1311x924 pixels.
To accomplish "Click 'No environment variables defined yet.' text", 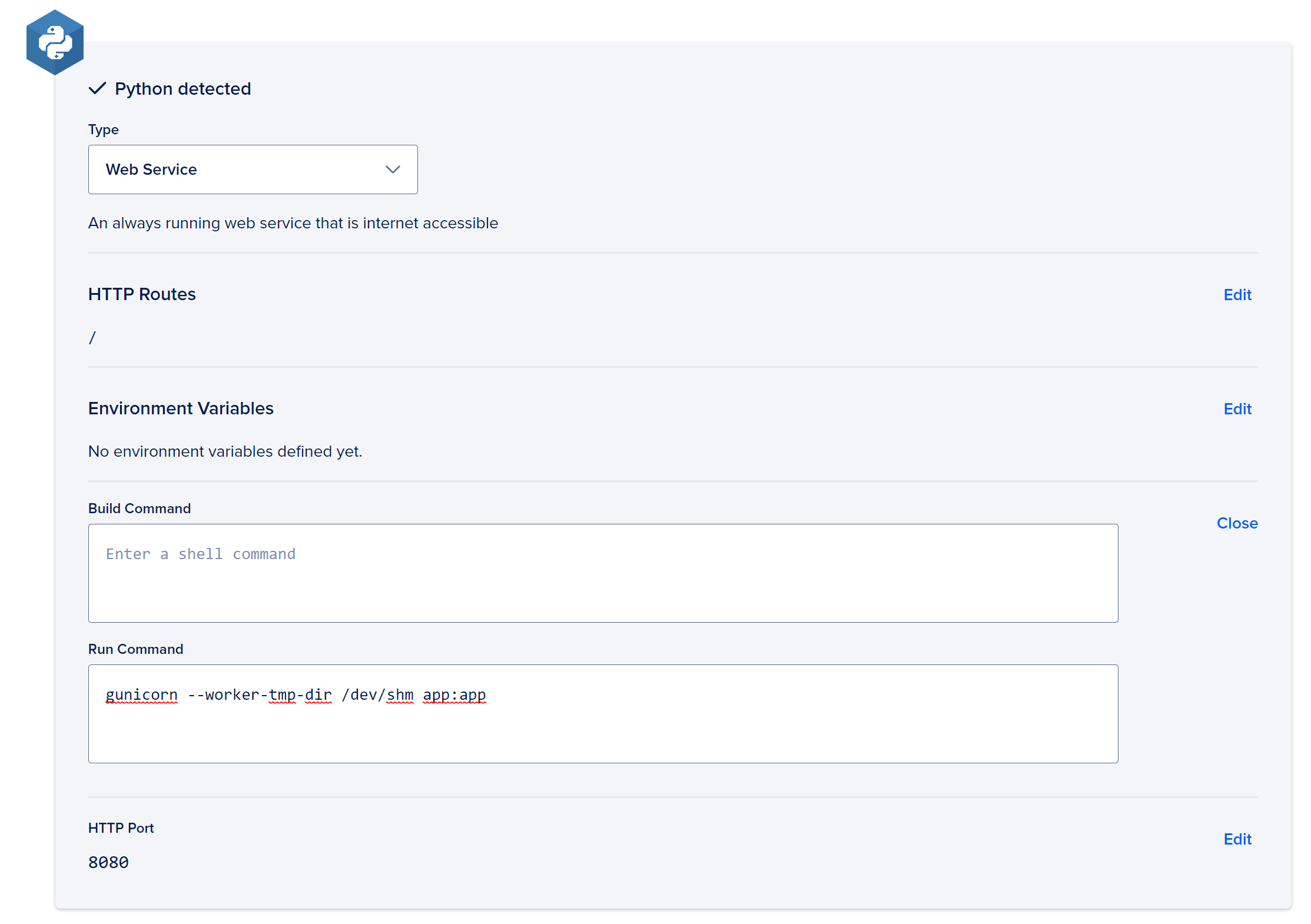I will 225,451.
